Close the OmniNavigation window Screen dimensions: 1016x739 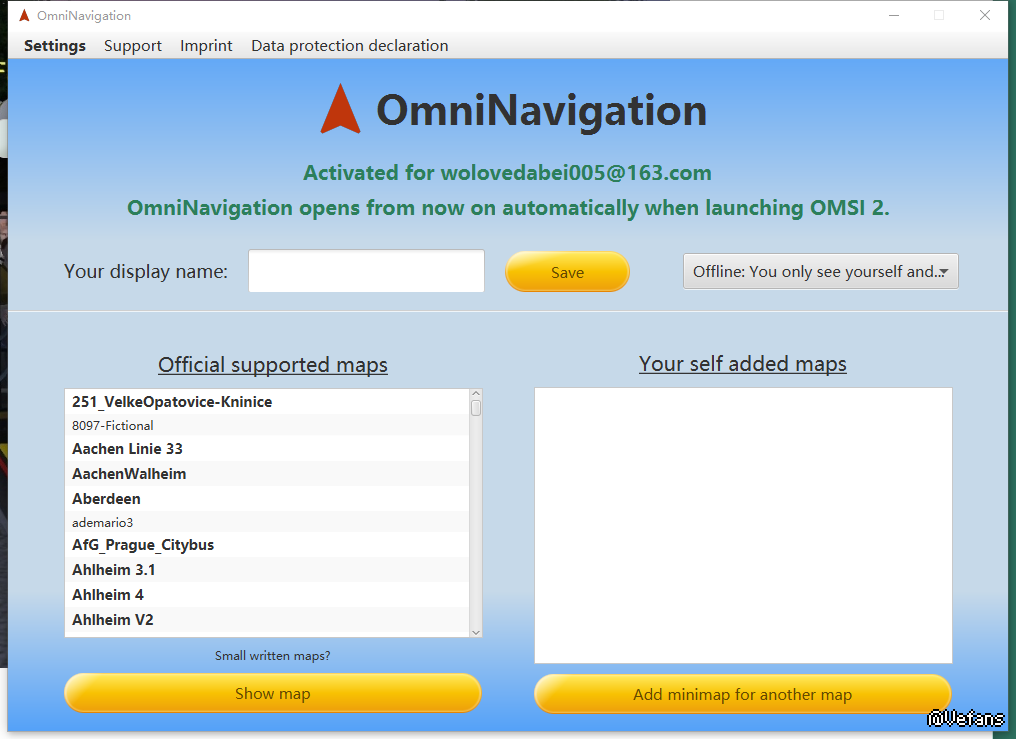pos(985,15)
